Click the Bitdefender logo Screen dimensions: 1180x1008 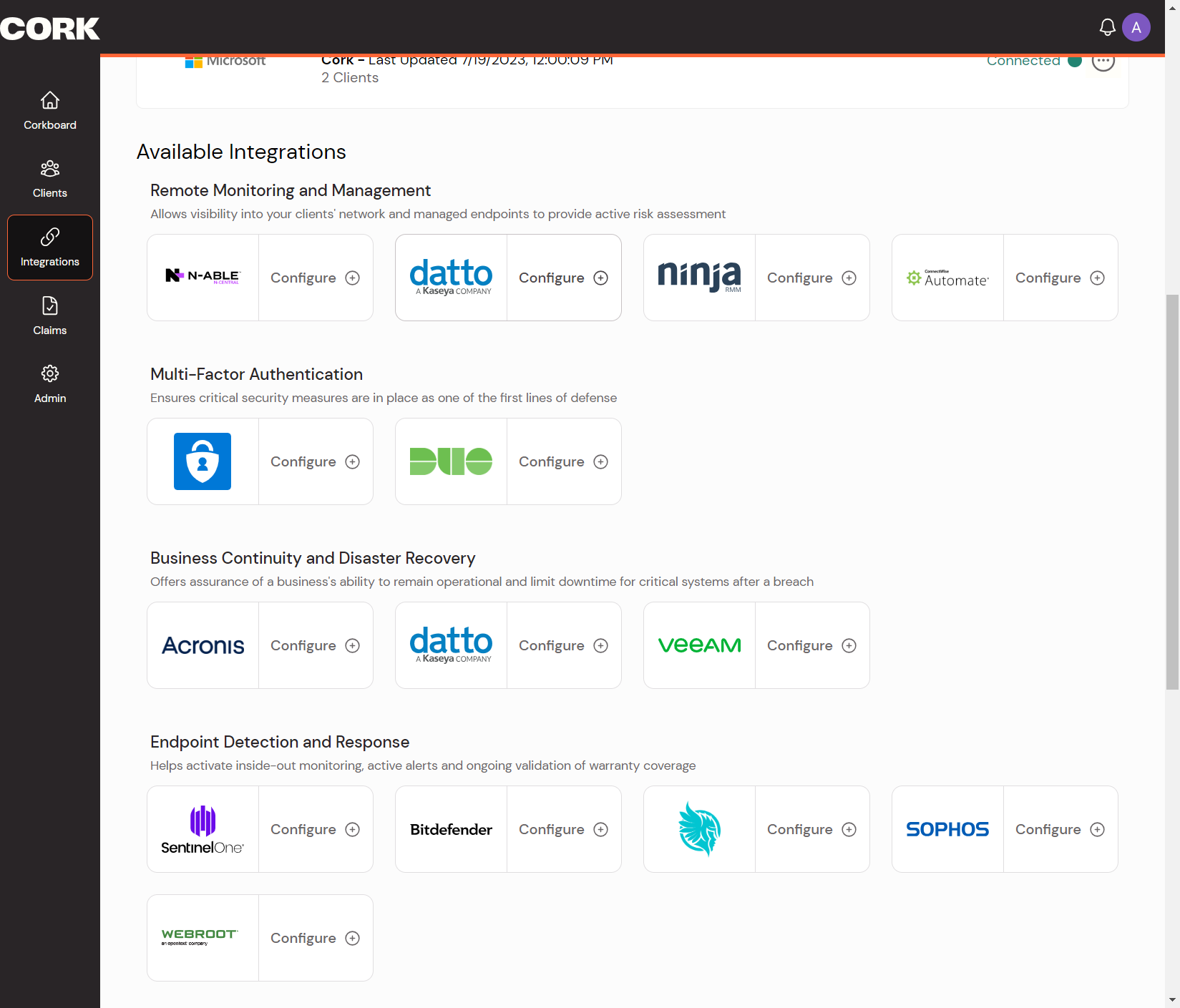point(452,830)
